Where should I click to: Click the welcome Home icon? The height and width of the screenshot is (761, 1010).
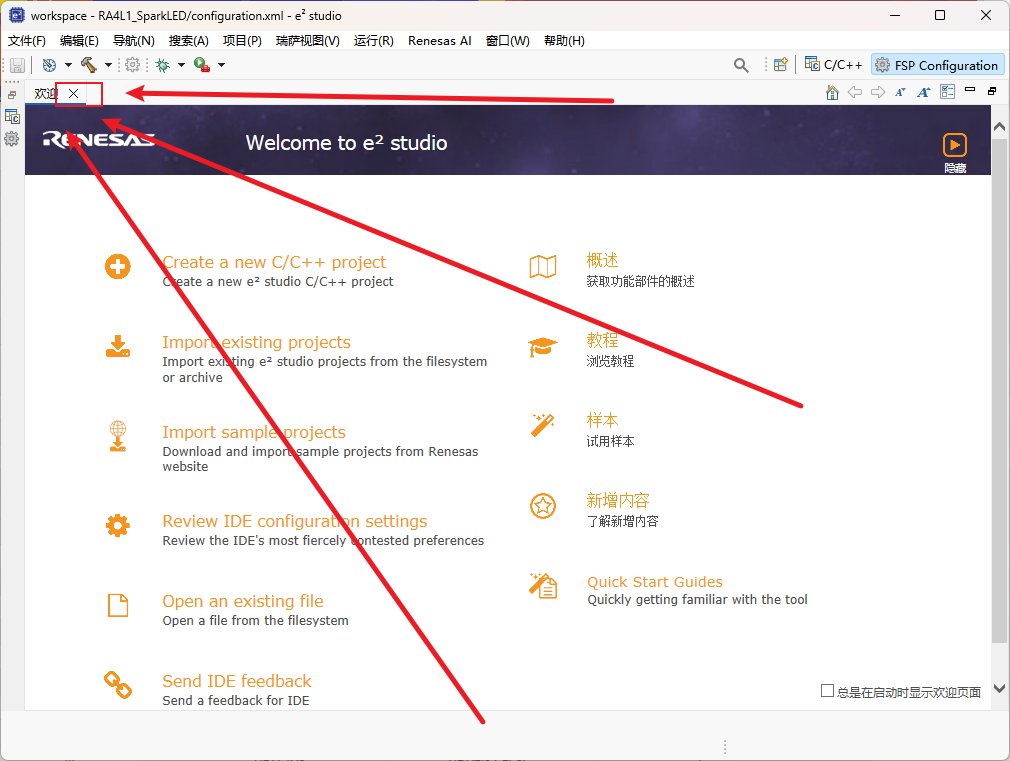832,92
